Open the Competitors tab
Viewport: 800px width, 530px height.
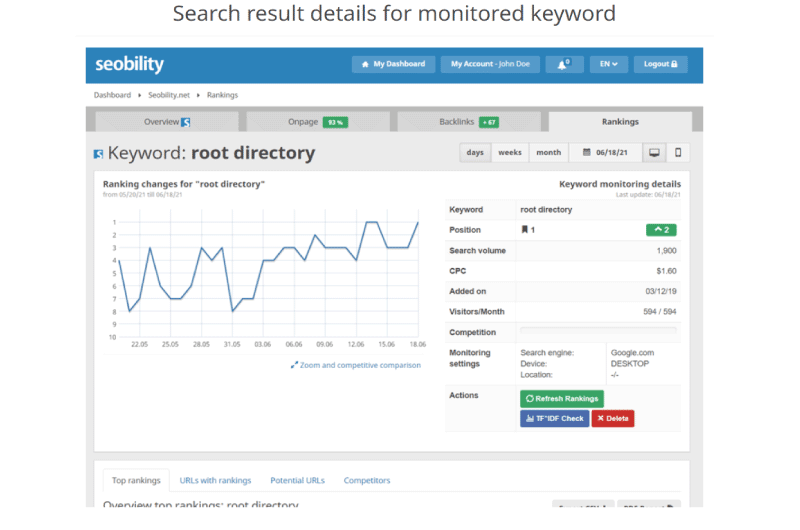coord(367,481)
